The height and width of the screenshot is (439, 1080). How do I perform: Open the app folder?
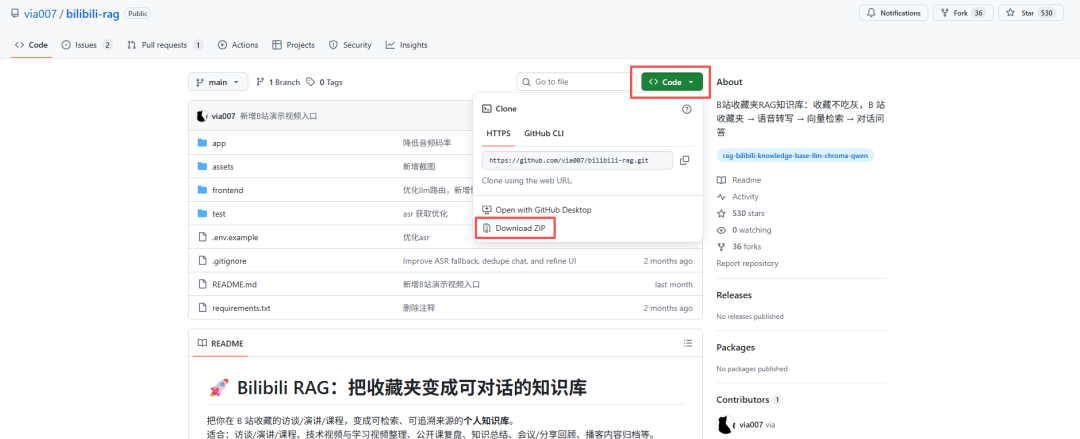pos(219,143)
